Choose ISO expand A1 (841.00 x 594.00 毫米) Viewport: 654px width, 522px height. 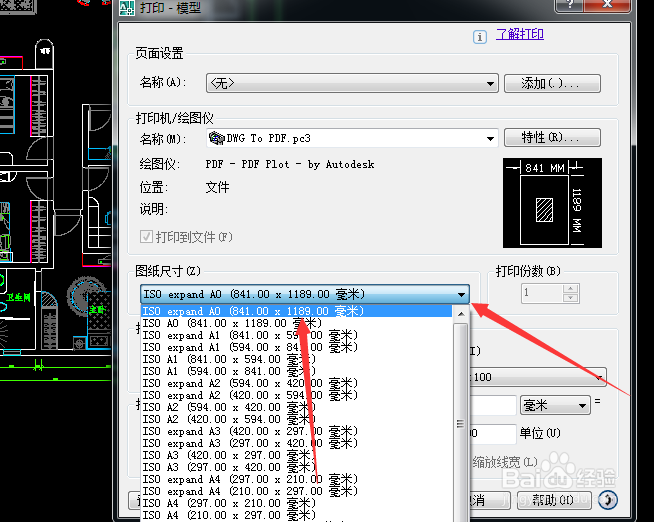click(x=297, y=335)
